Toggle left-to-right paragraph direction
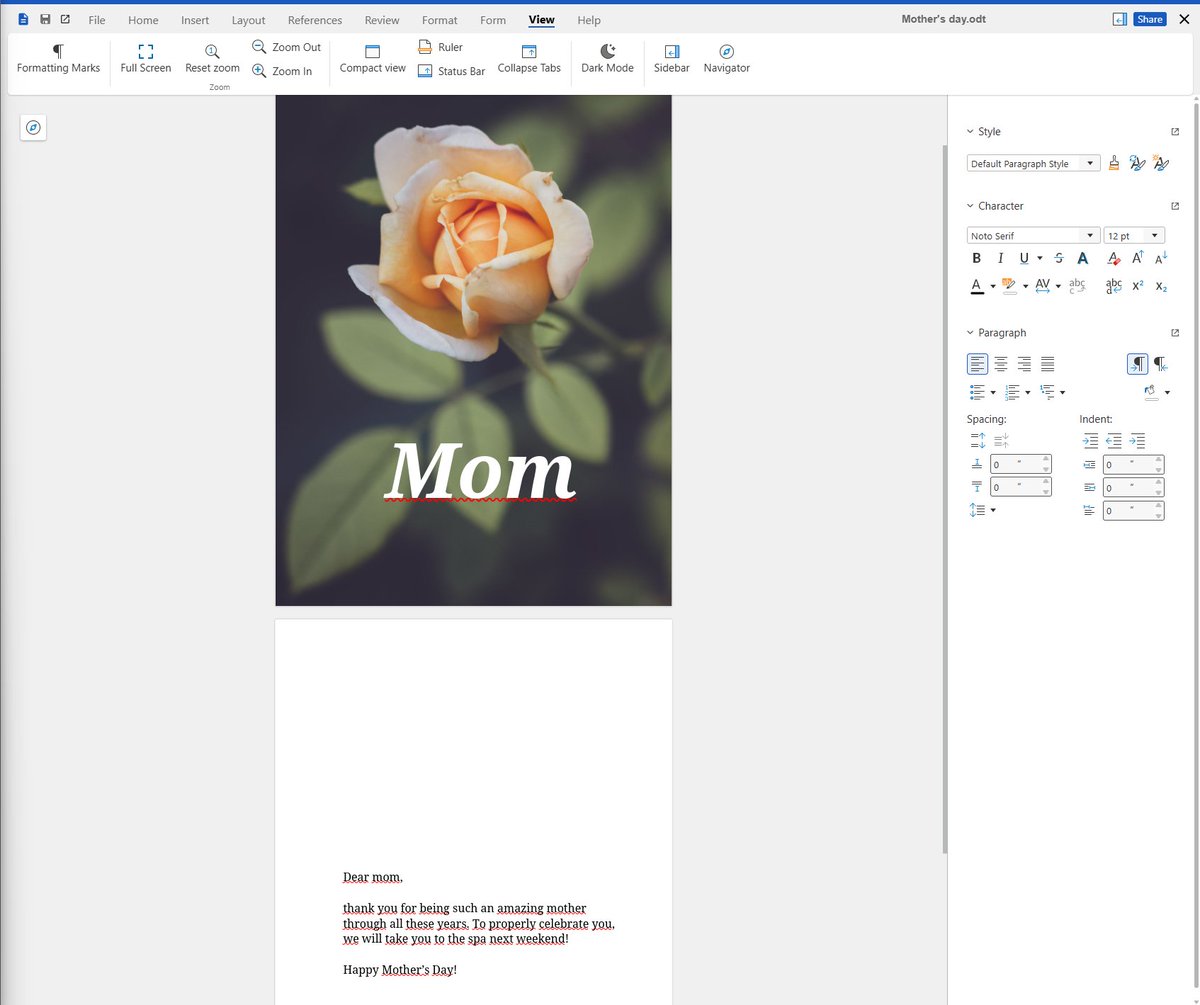1200x1005 pixels. [1137, 364]
